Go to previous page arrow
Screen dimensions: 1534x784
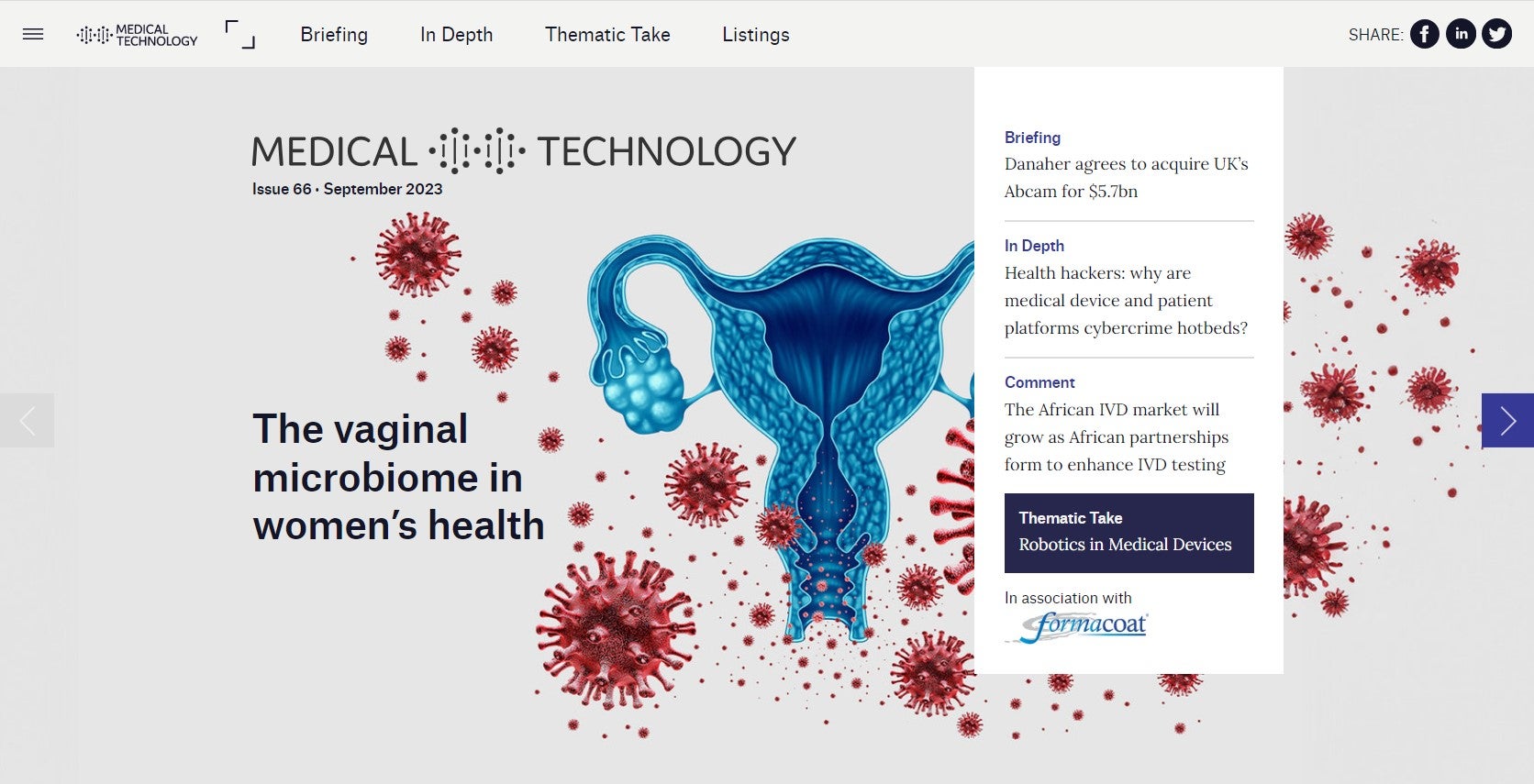click(28, 421)
